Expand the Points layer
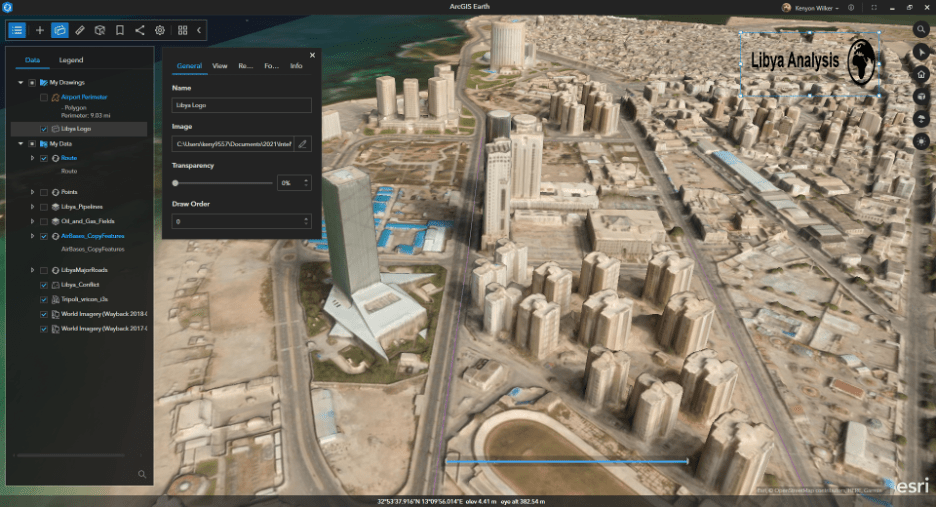 [x=32, y=192]
